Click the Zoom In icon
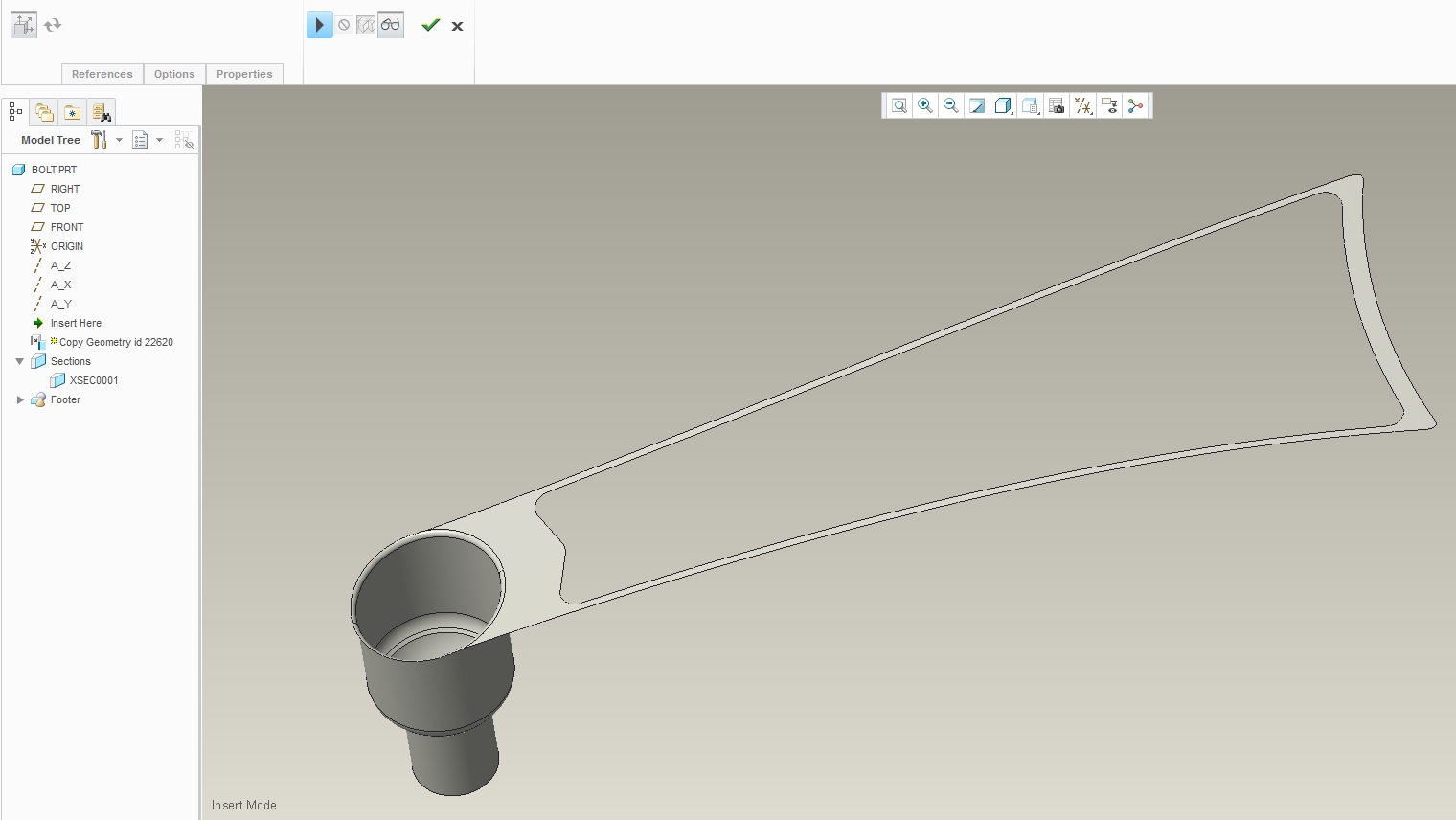The image size is (1456, 820). [x=924, y=105]
